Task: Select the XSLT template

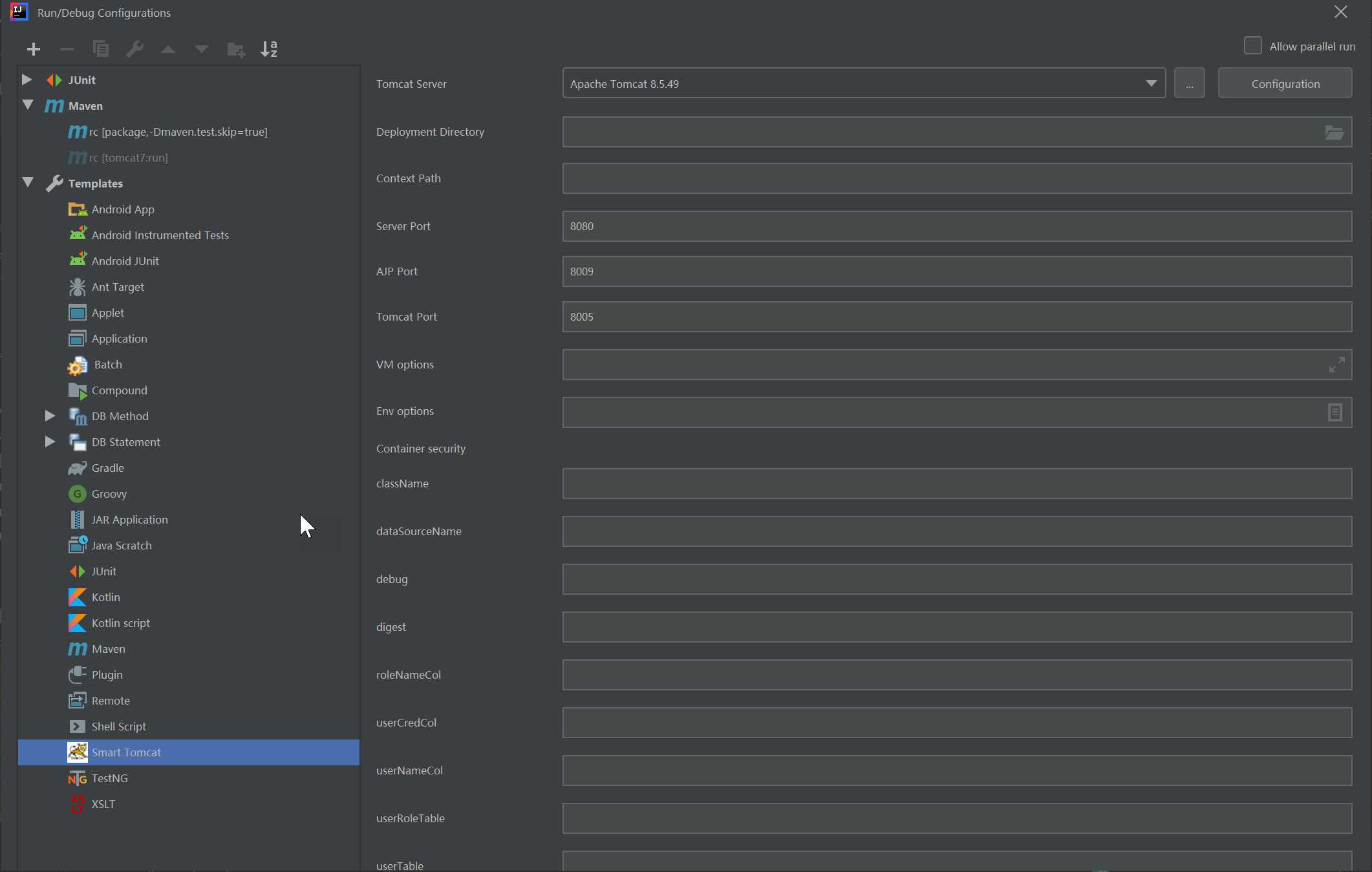Action: coord(103,804)
